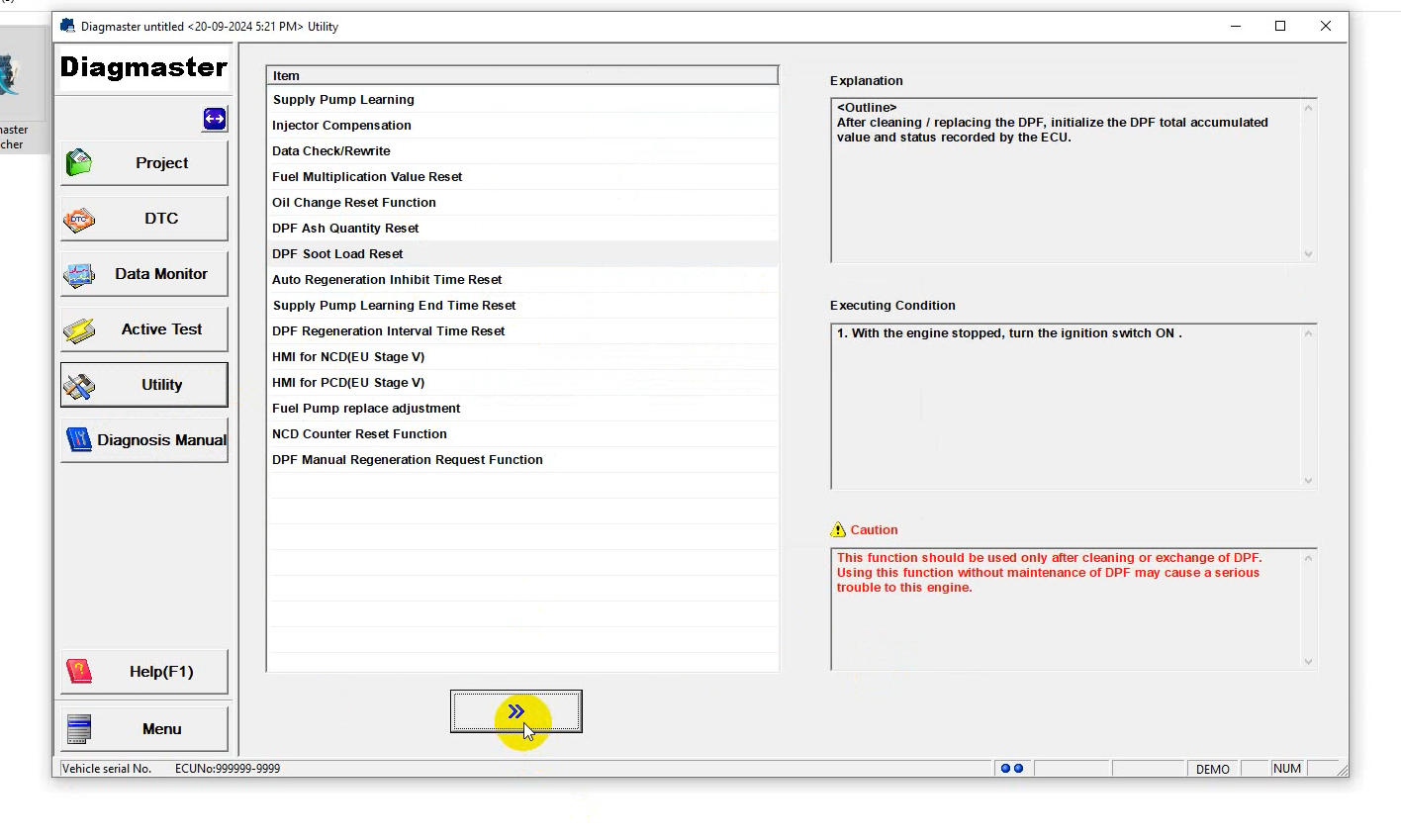Select Injector Compensation item

522,126
